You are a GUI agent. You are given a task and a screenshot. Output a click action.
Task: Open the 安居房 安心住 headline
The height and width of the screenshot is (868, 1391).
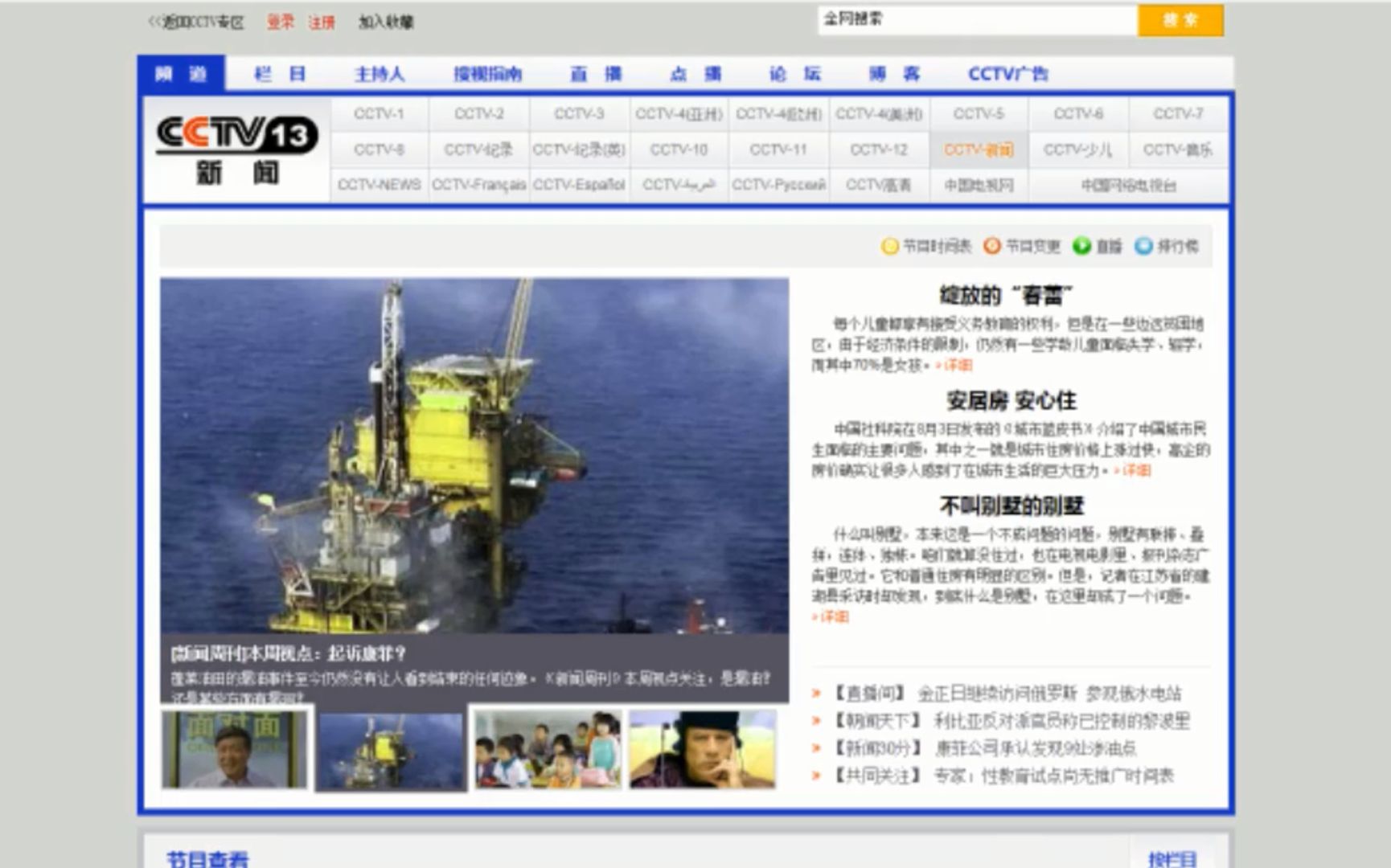(x=1011, y=400)
